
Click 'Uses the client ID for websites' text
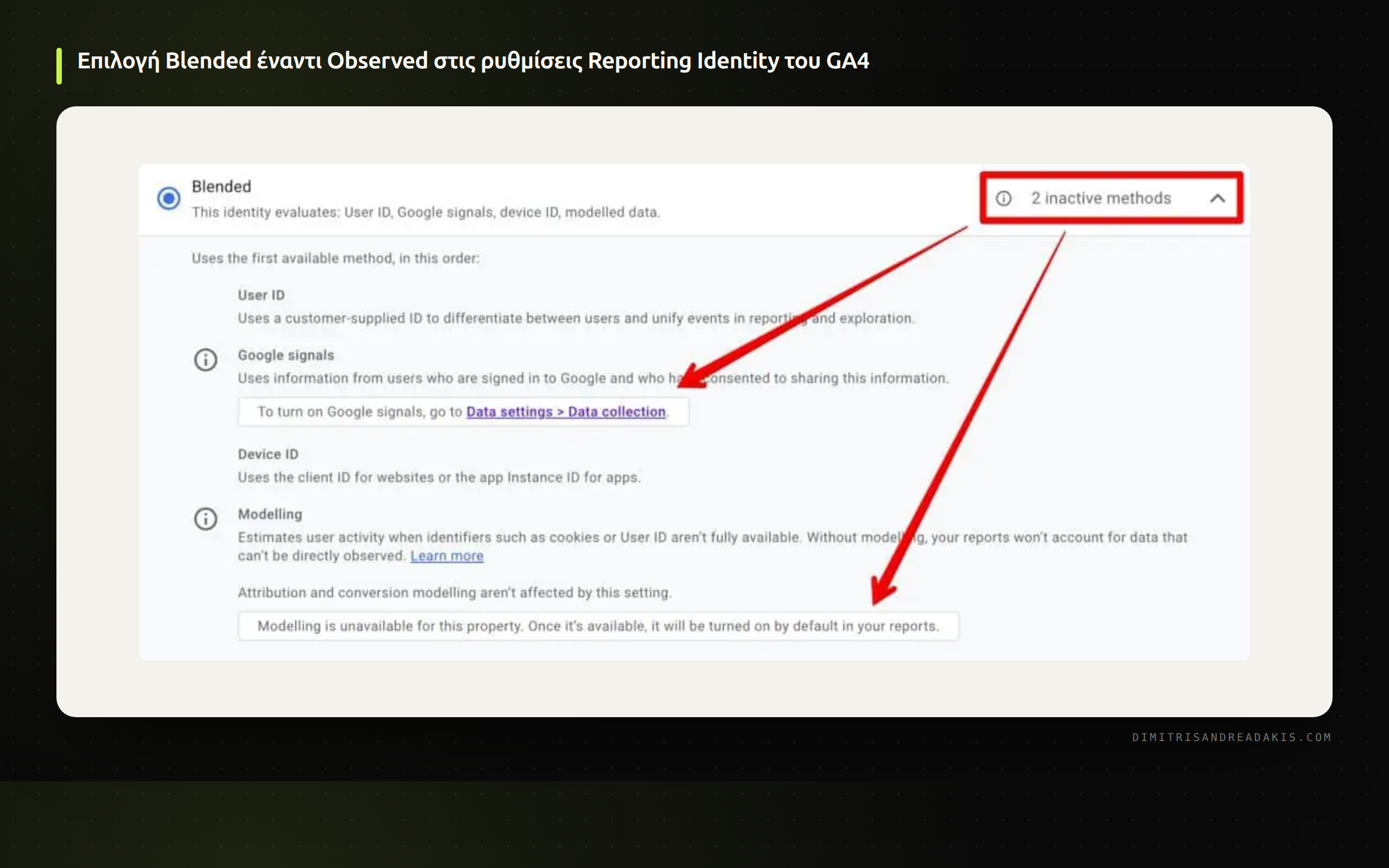(x=439, y=477)
